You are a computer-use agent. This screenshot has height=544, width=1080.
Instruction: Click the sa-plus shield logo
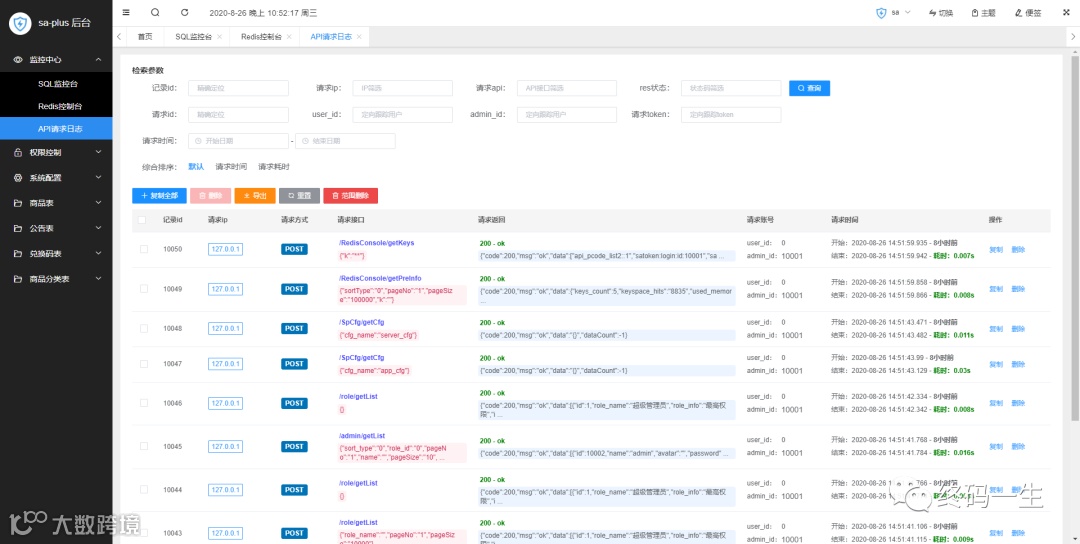(19, 23)
